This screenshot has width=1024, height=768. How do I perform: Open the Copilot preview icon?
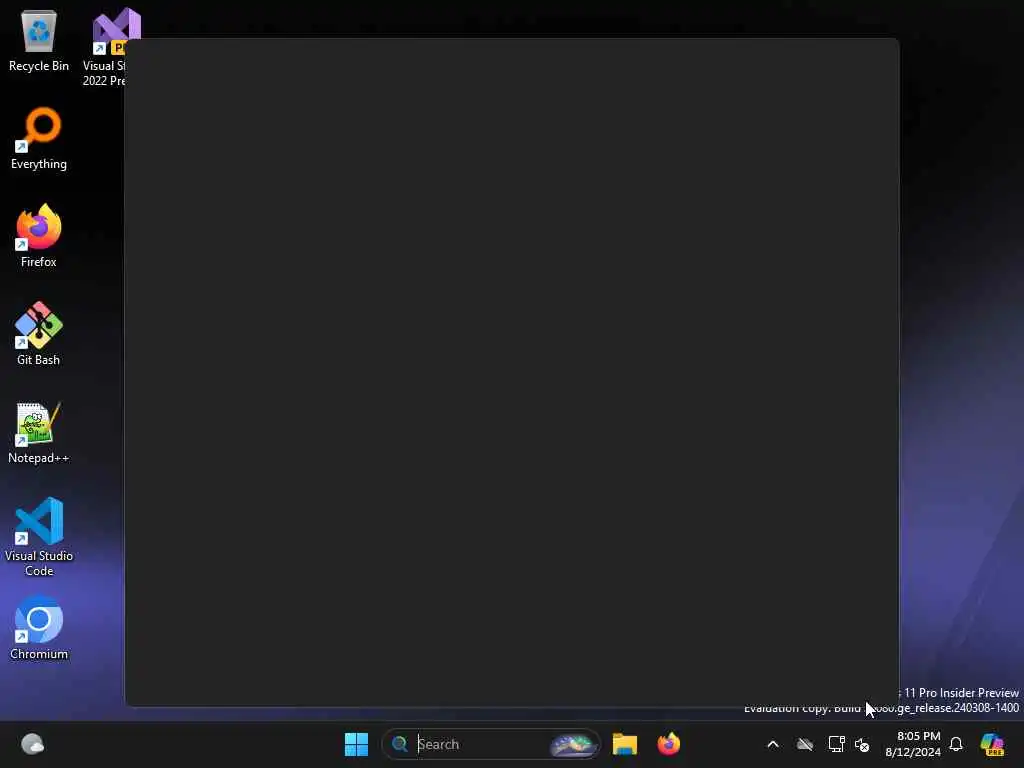click(x=992, y=744)
